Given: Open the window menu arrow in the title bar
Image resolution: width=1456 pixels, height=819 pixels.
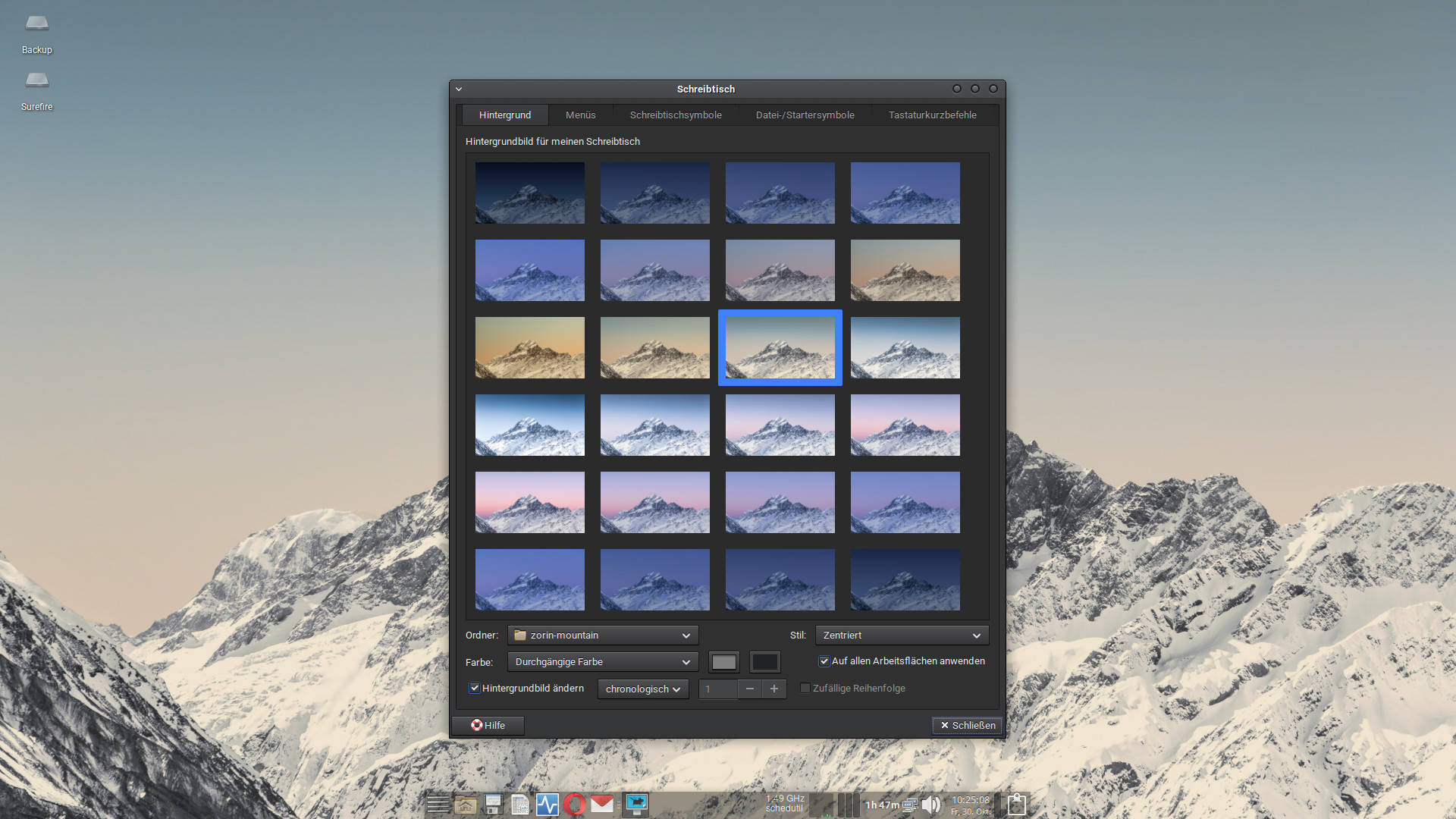Looking at the screenshot, I should pos(459,89).
